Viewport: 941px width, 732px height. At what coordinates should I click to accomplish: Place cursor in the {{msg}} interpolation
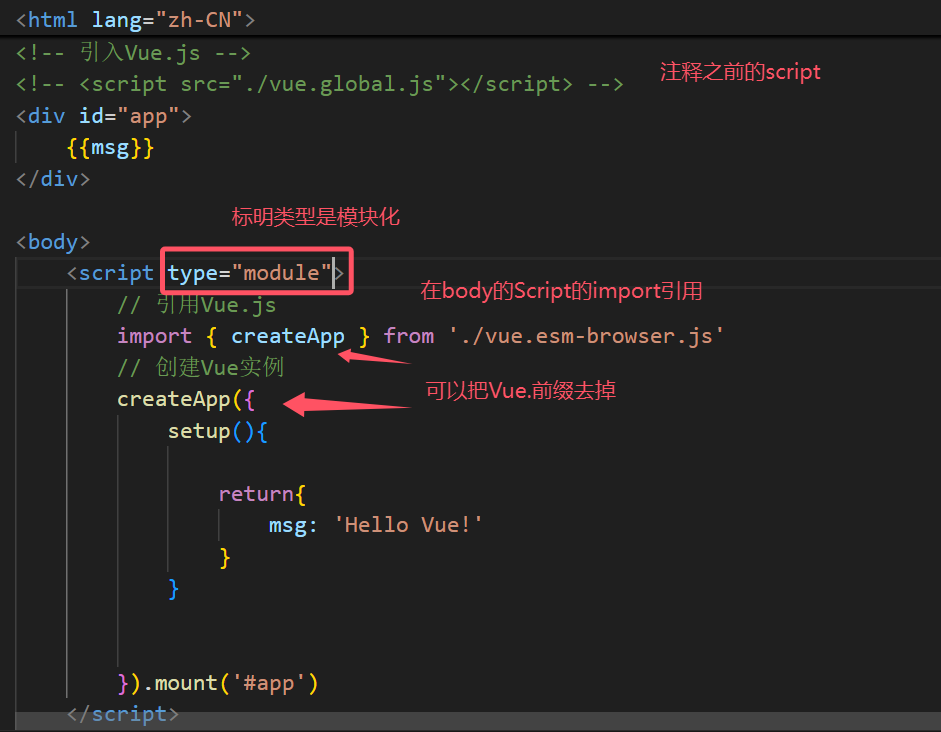(x=110, y=148)
